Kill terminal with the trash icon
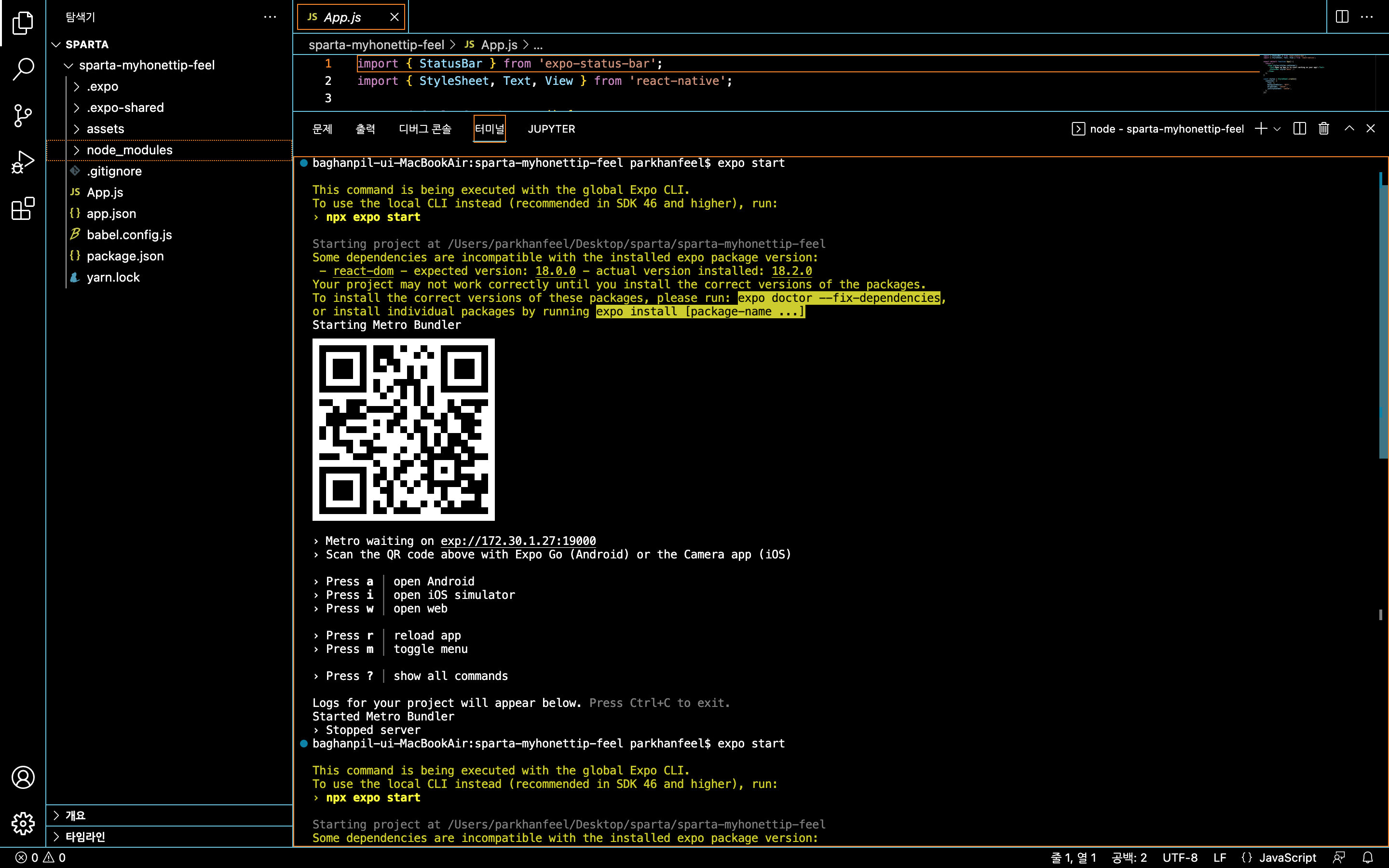1389x868 pixels. (1323, 129)
